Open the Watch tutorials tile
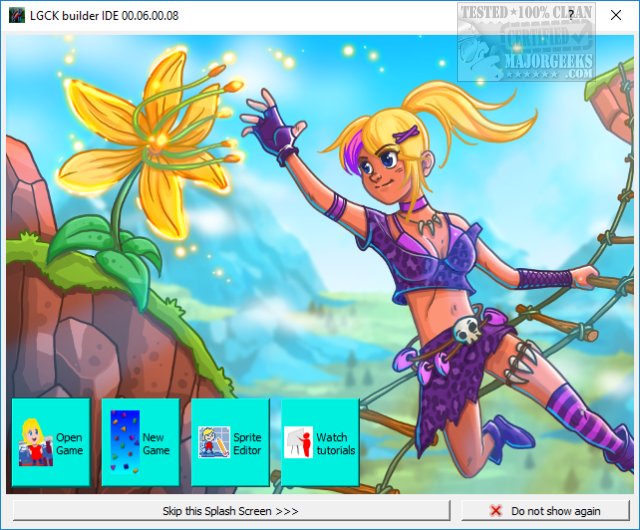Screen dimensions: 640x530 [320, 442]
